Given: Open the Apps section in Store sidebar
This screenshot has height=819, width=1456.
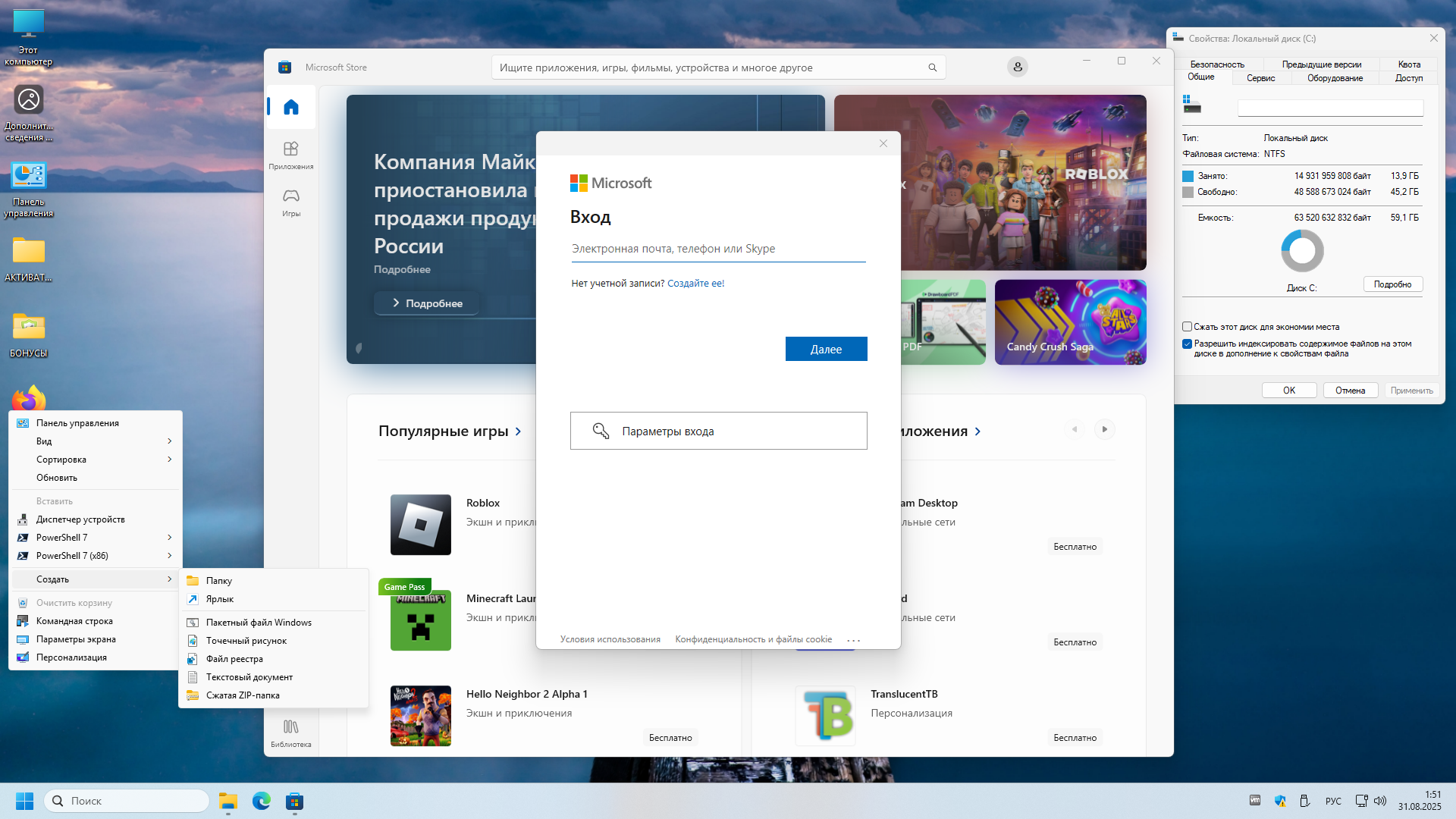Looking at the screenshot, I should (291, 155).
